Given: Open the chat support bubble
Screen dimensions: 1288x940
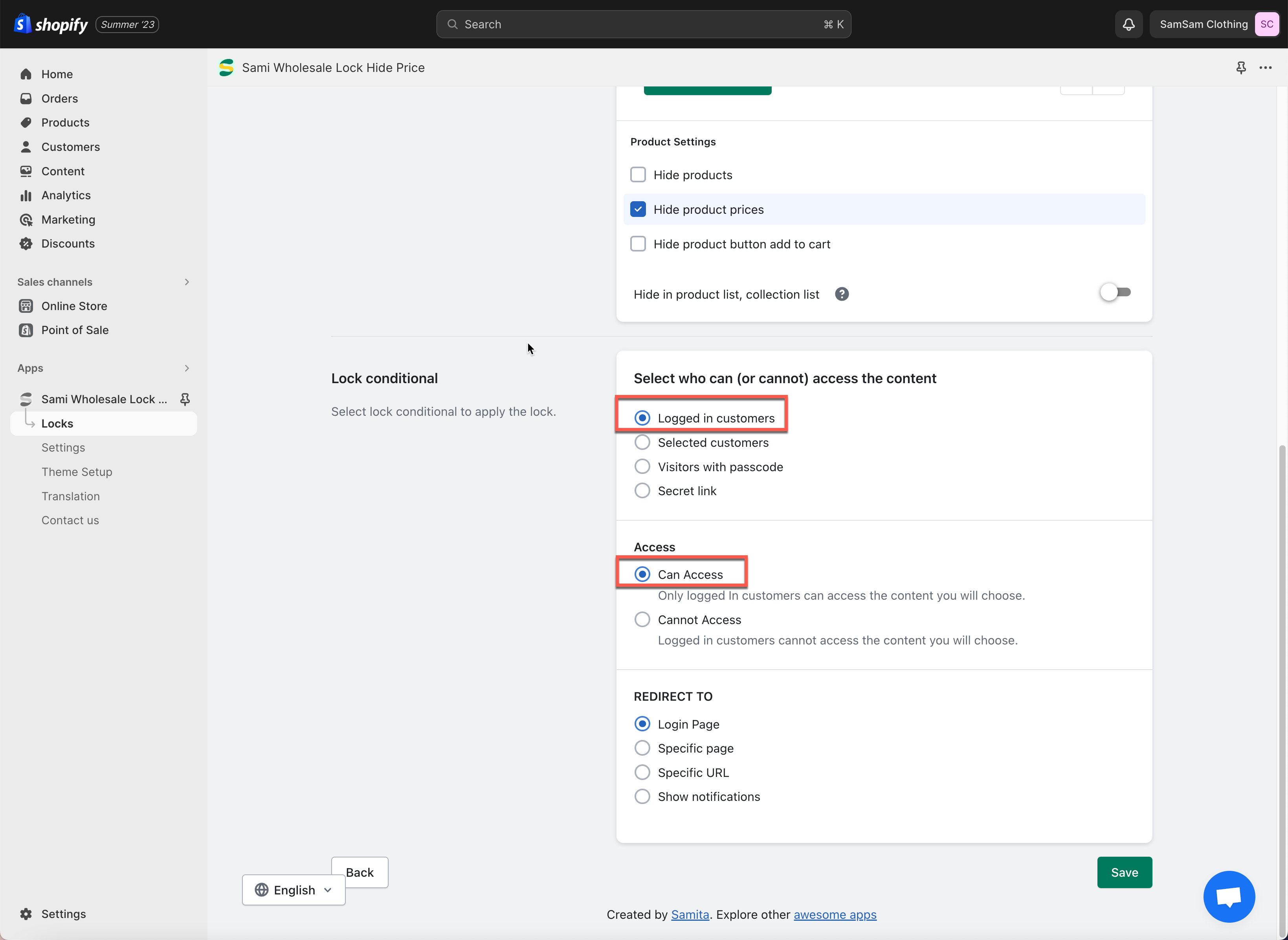Looking at the screenshot, I should coord(1229,896).
